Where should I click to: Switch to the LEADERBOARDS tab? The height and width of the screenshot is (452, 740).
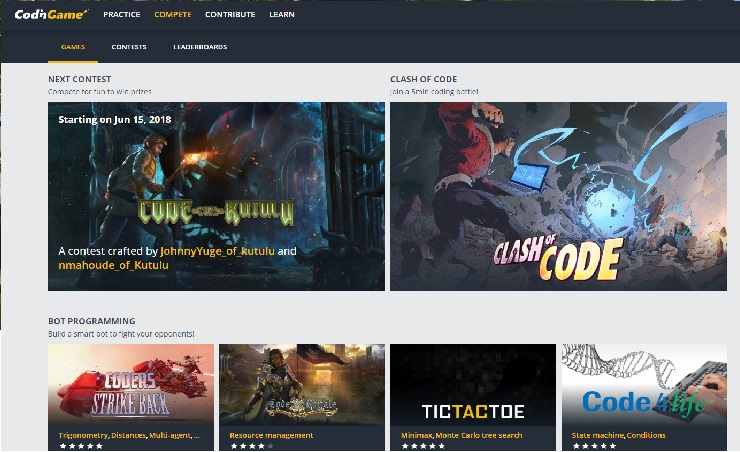tap(200, 47)
